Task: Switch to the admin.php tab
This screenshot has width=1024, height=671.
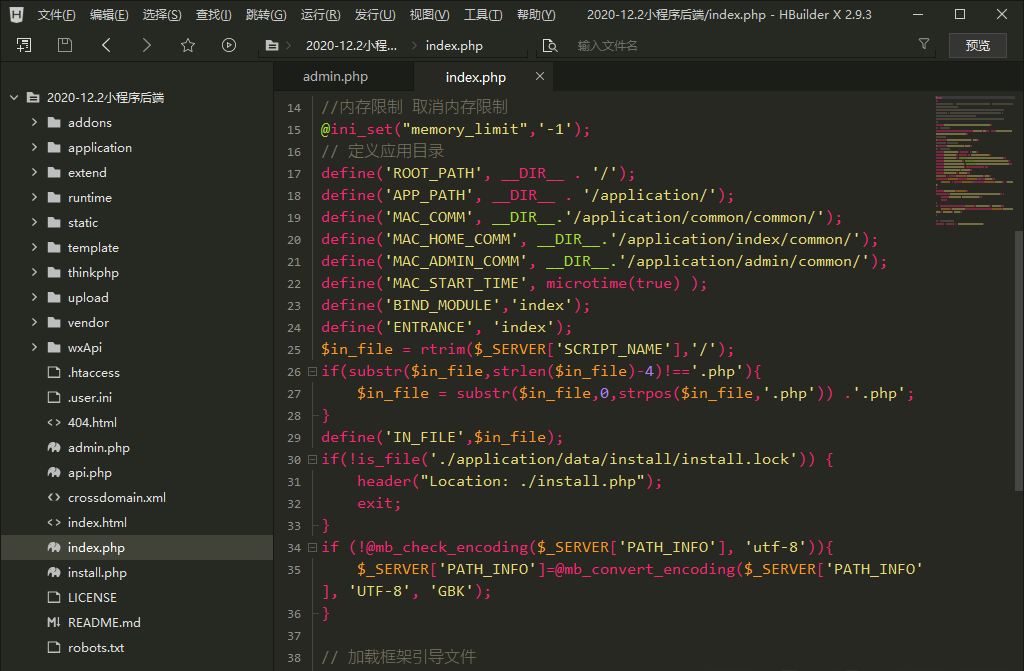Action: 335,77
